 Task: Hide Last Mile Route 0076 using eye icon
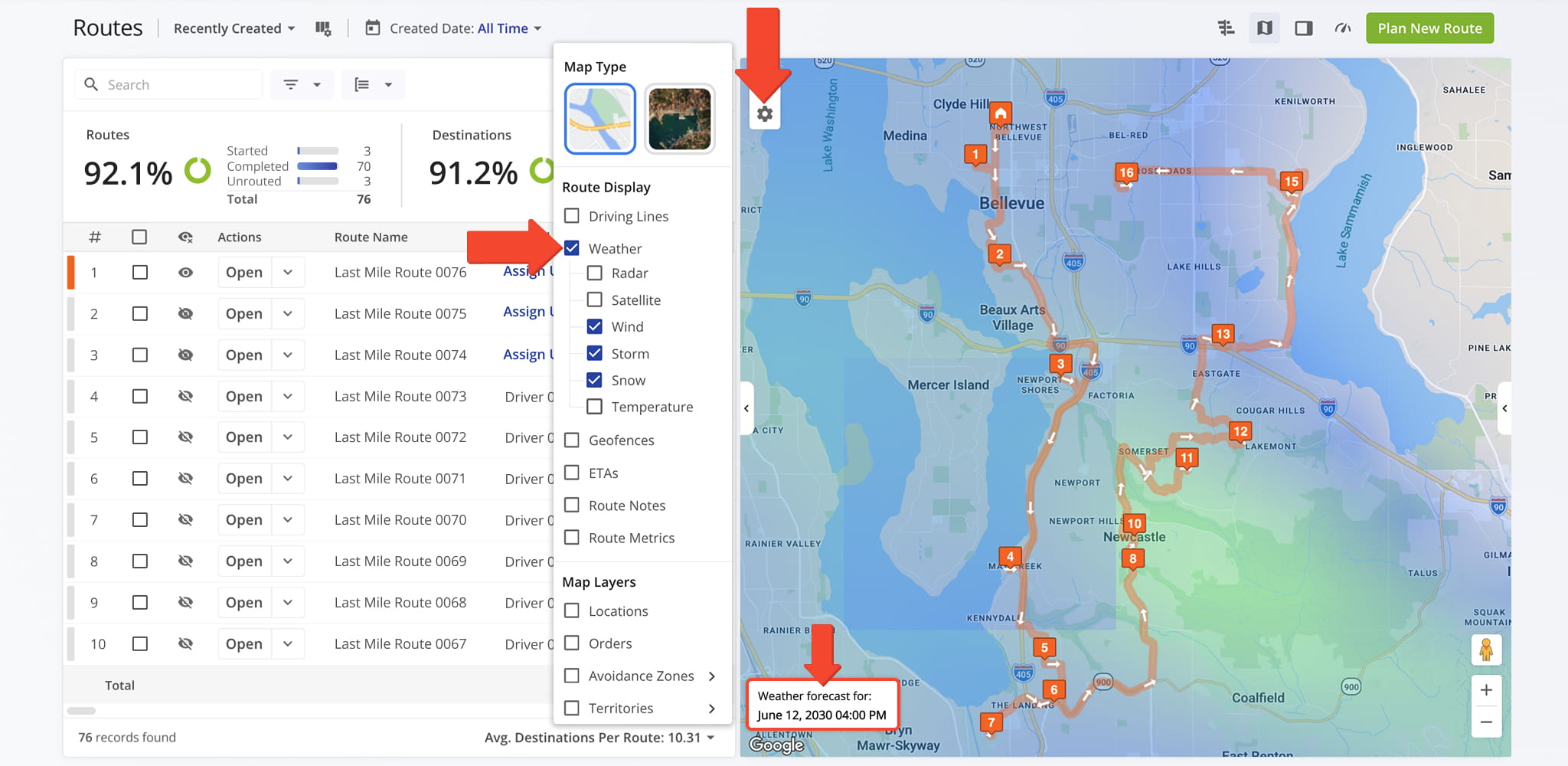tap(185, 273)
